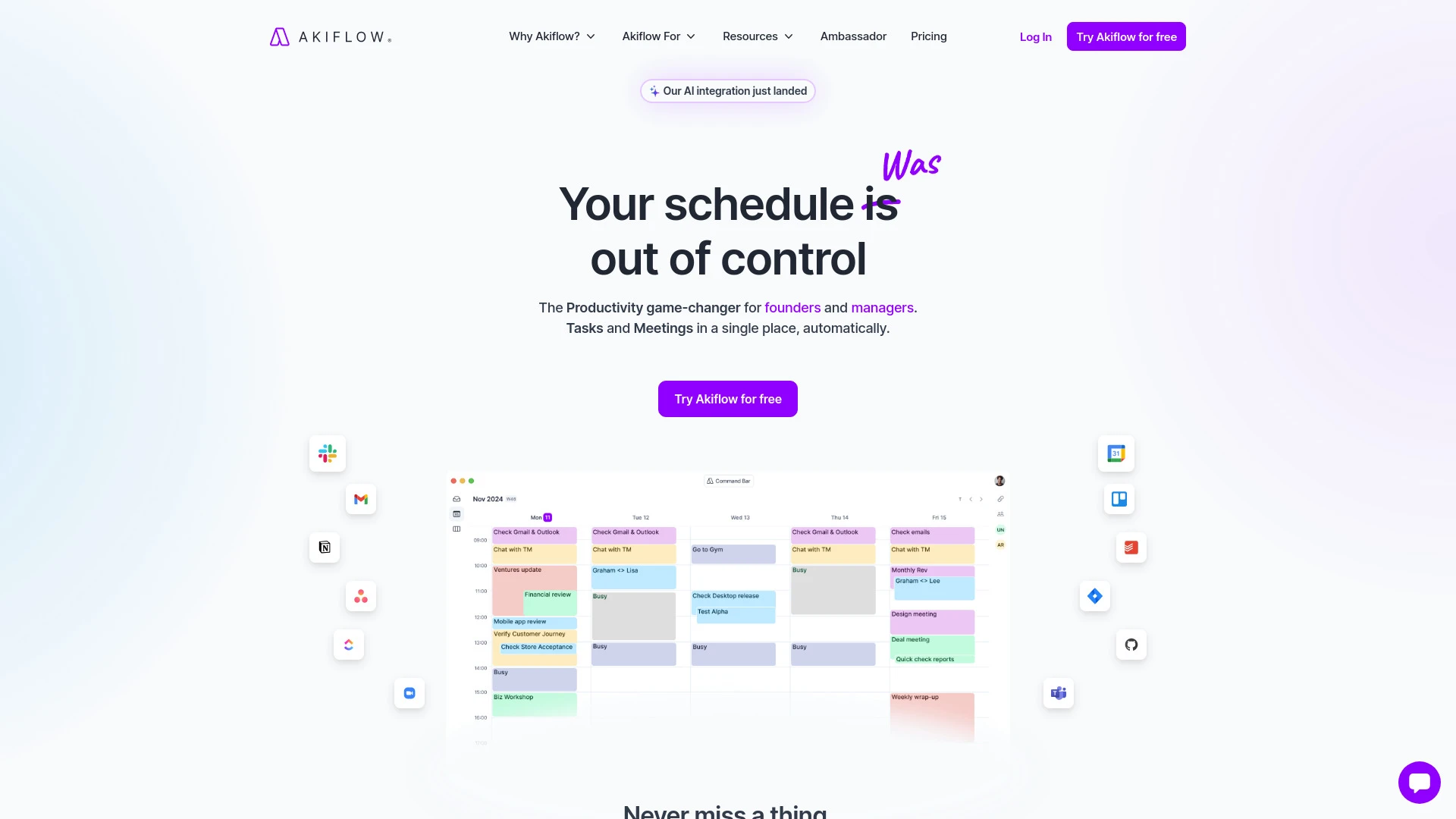Select the Notion integration icon
Viewport: 1456px width, 819px height.
325,547
